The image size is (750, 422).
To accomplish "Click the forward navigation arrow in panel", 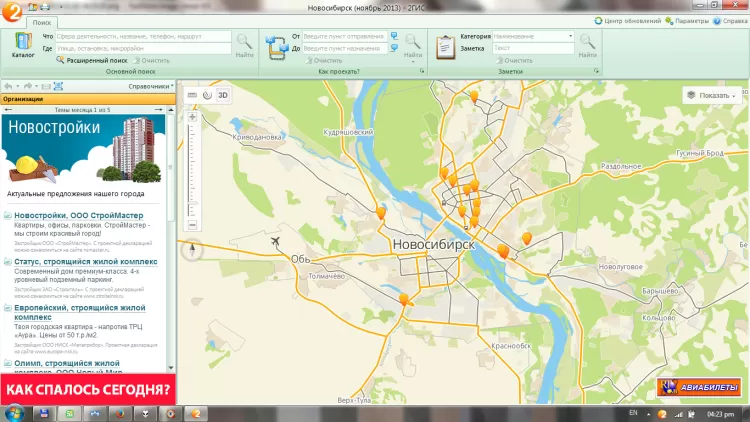I will (x=28, y=86).
